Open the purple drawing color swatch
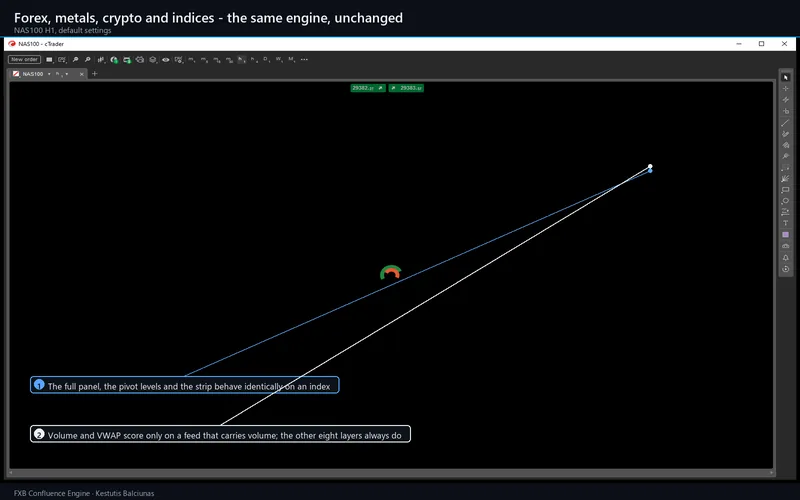The height and width of the screenshot is (500, 800). pos(786,234)
